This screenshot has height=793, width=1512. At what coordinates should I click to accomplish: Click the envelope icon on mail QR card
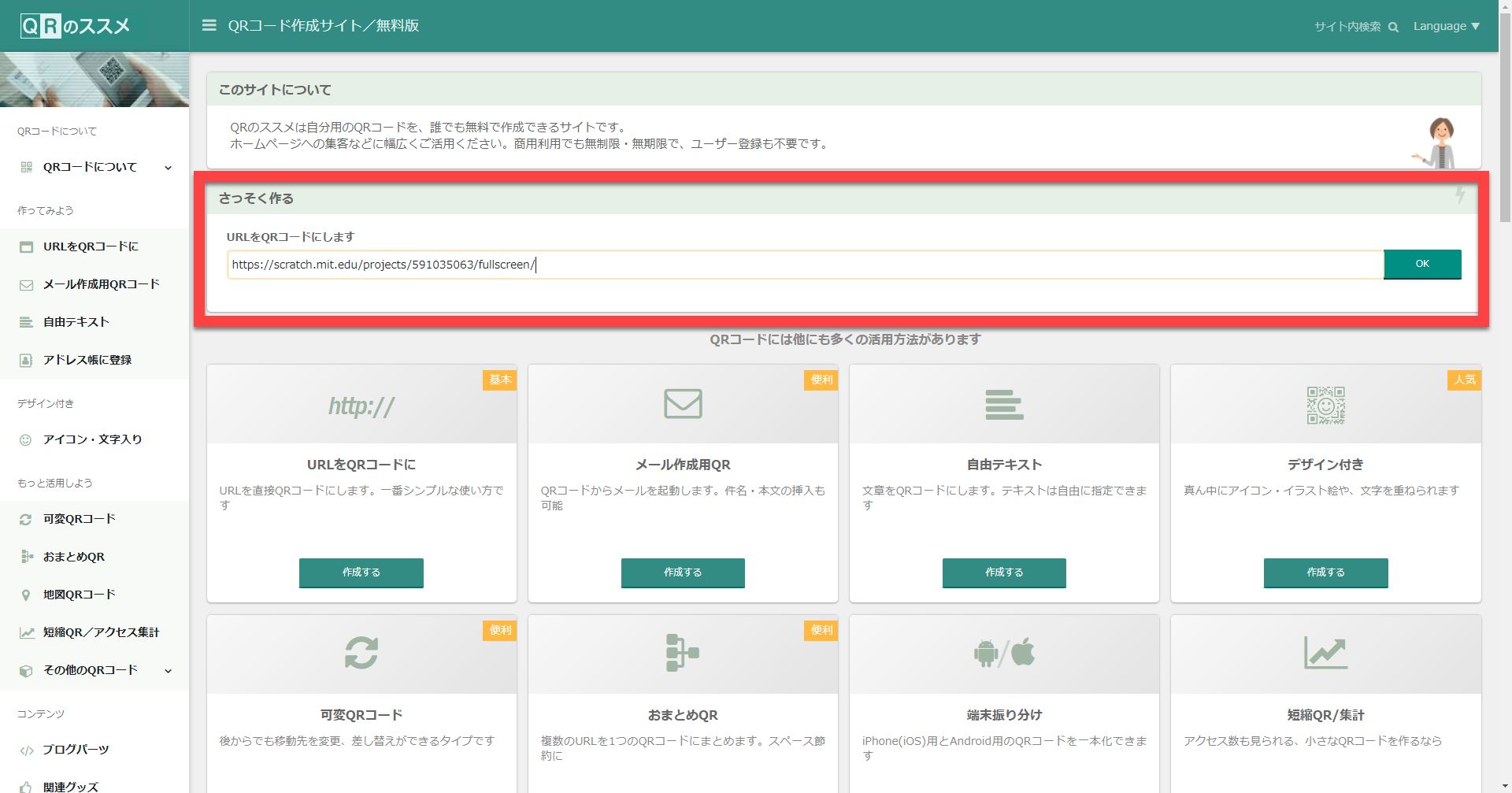(x=683, y=404)
